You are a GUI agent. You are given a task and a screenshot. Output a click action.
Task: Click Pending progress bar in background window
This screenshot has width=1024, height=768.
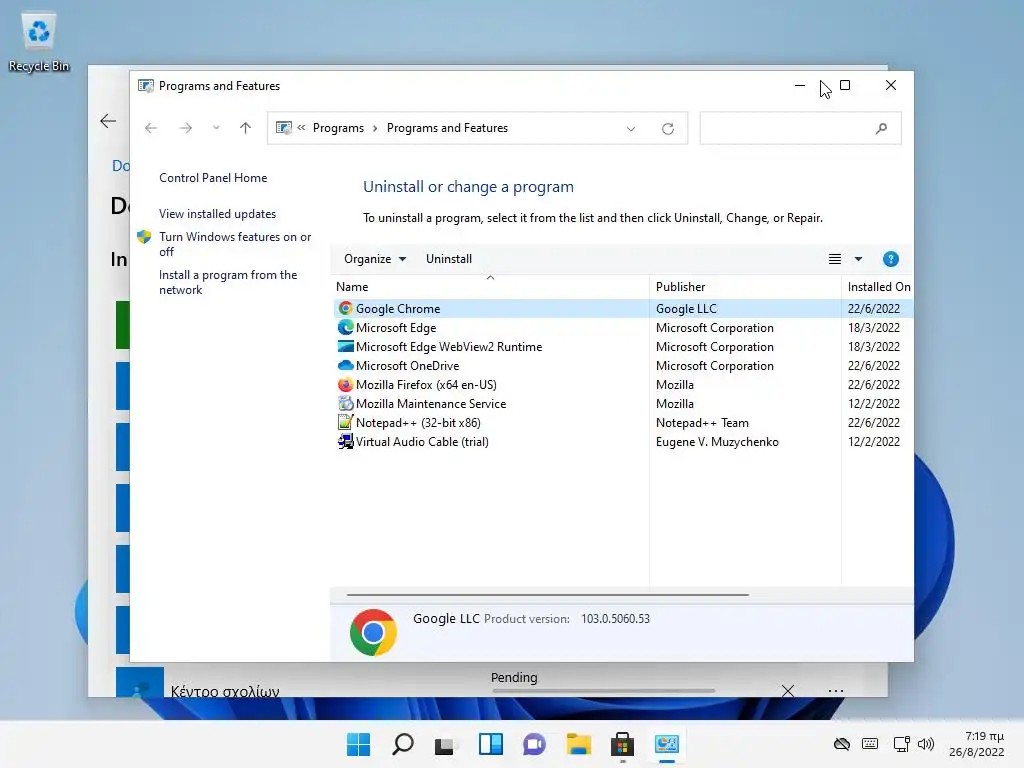[x=603, y=690]
